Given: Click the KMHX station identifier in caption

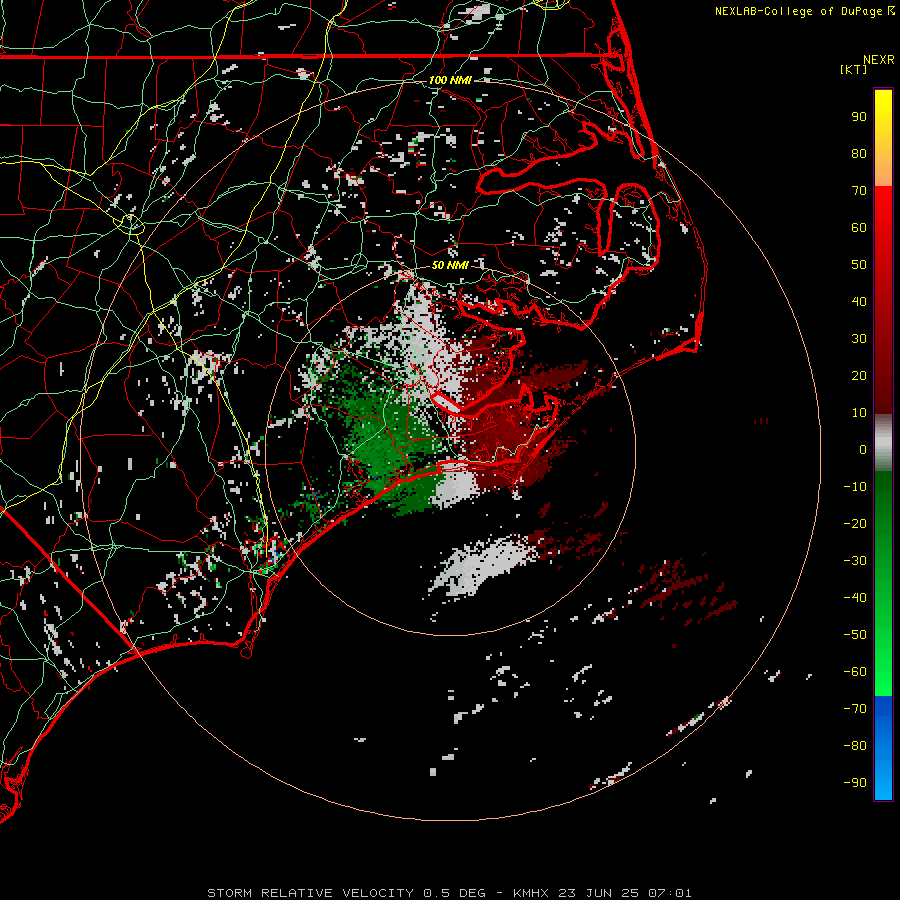Looking at the screenshot, I should click(531, 893).
